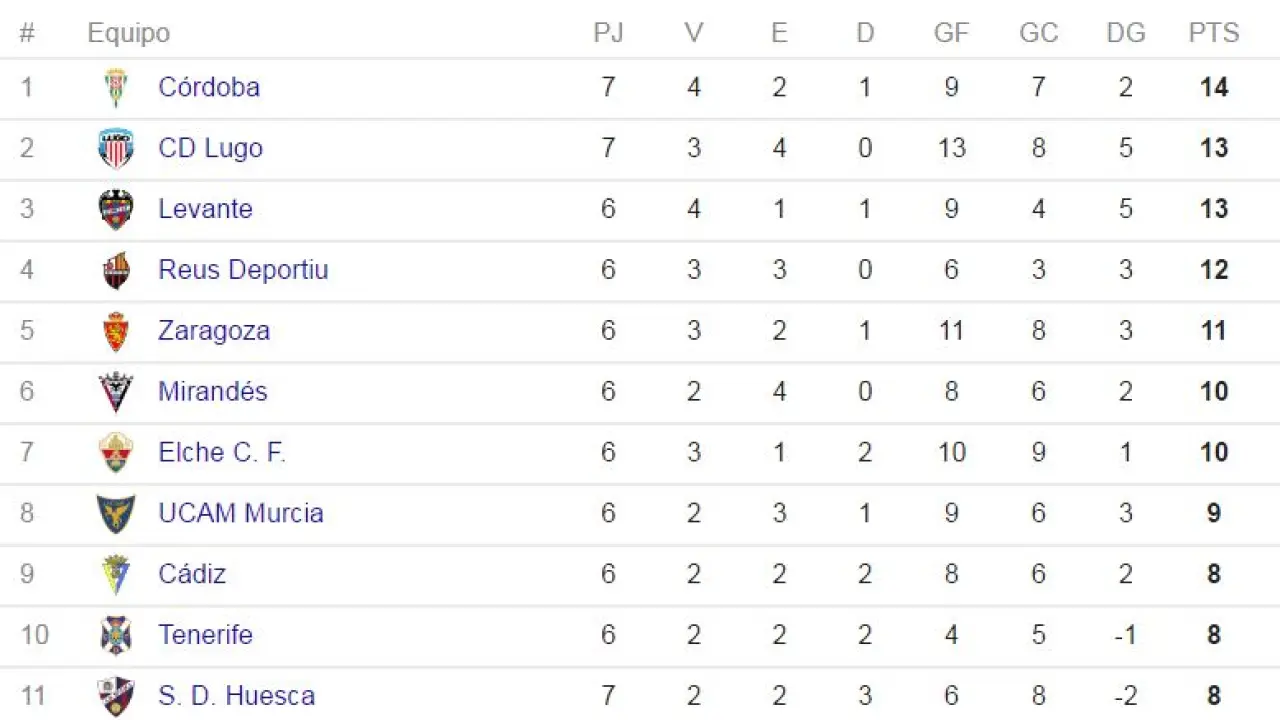Open the CD Lugo team link
This screenshot has width=1280, height=720.
tap(210, 148)
